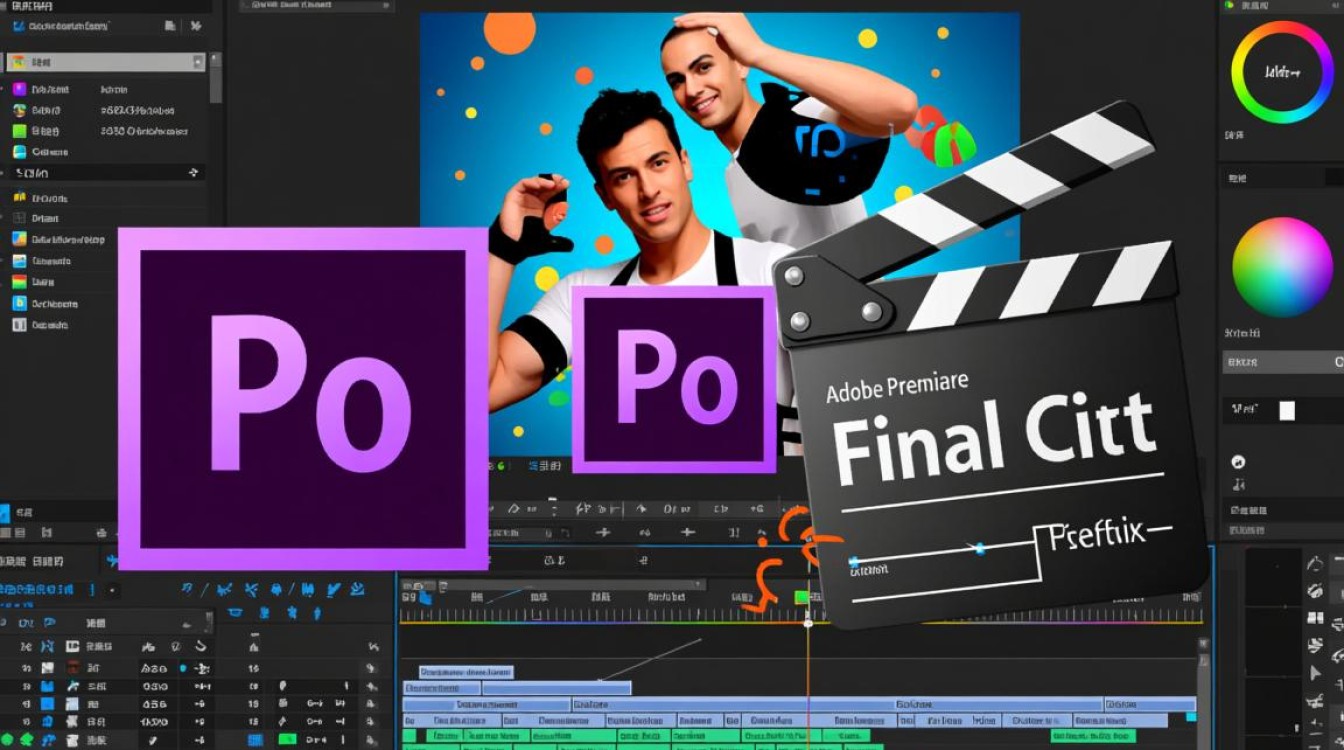Click the large Premiere Pro logo tile
This screenshot has width=1344, height=750.
pos(303,398)
